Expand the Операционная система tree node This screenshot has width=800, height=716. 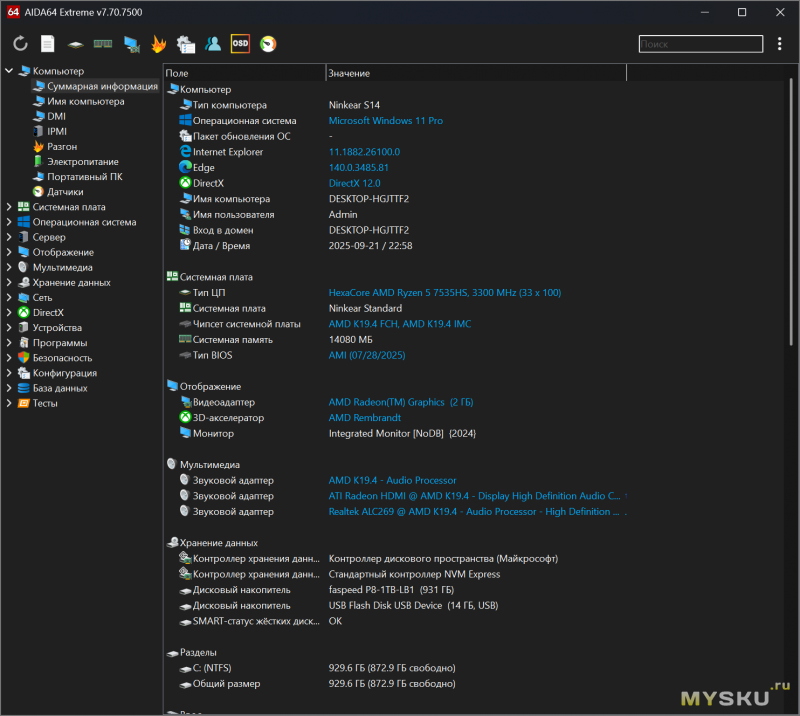click(9, 222)
